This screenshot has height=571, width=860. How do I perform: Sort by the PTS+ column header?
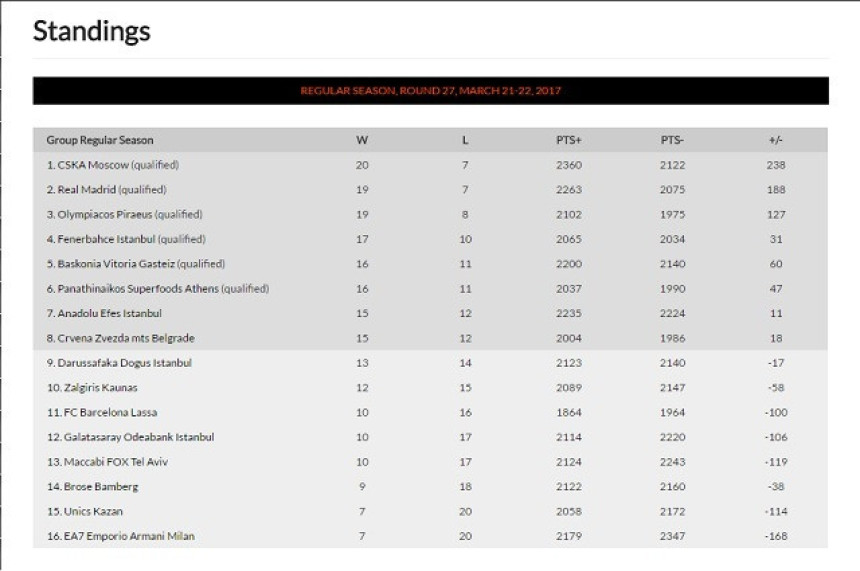pos(569,140)
